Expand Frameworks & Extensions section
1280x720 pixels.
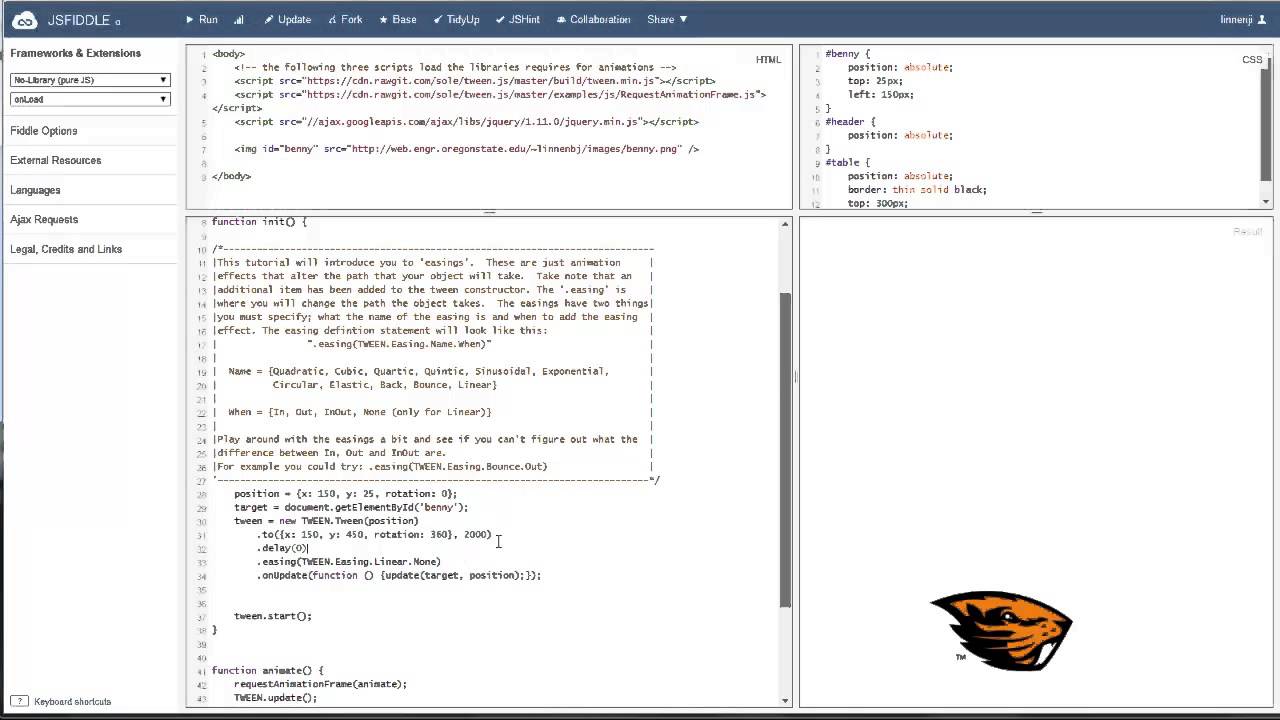click(x=76, y=53)
